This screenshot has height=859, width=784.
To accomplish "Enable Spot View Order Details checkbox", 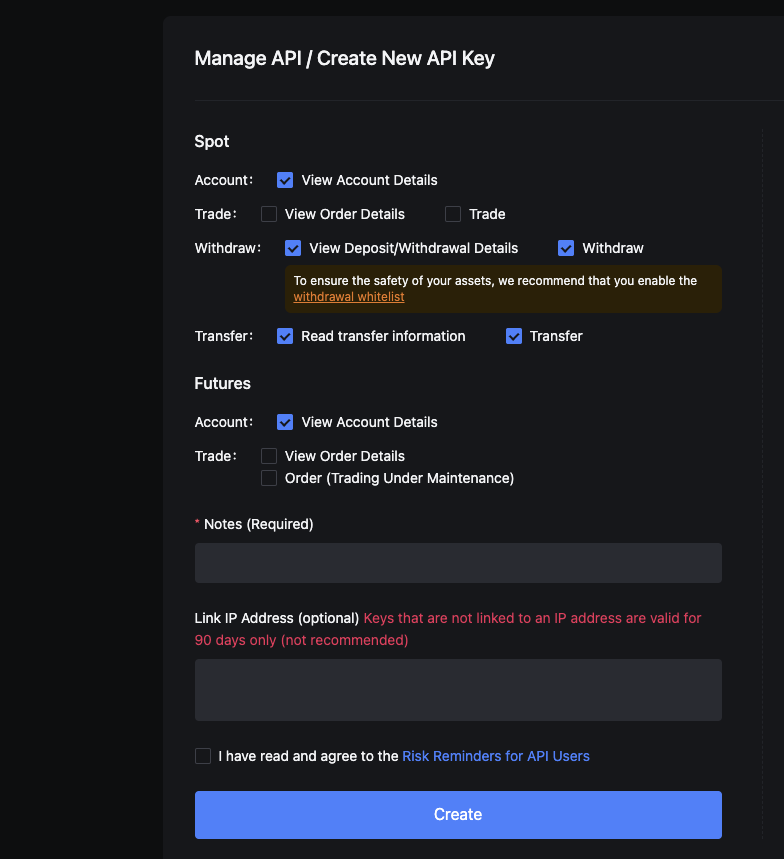I will point(268,214).
